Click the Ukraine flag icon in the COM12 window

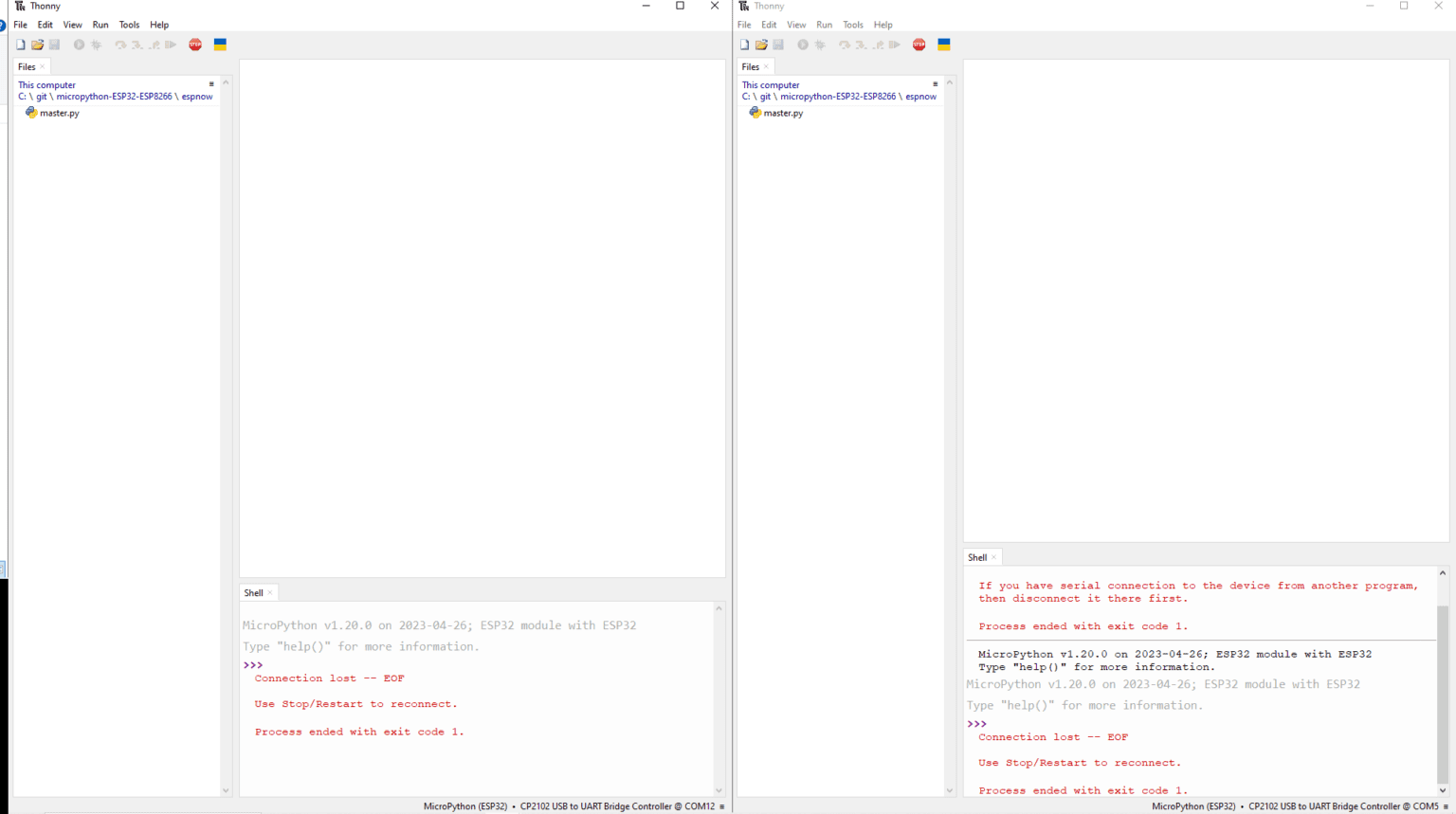(x=220, y=45)
